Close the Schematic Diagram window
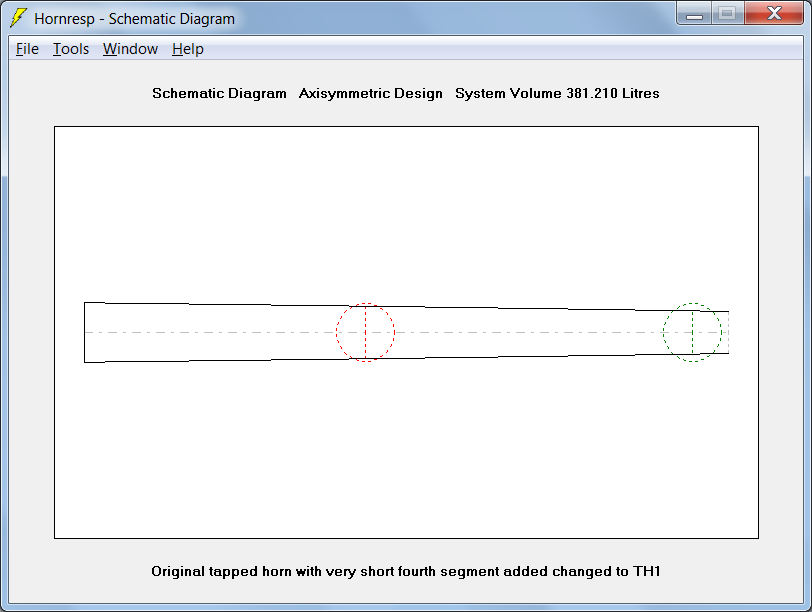This screenshot has height=612, width=812. click(x=774, y=13)
